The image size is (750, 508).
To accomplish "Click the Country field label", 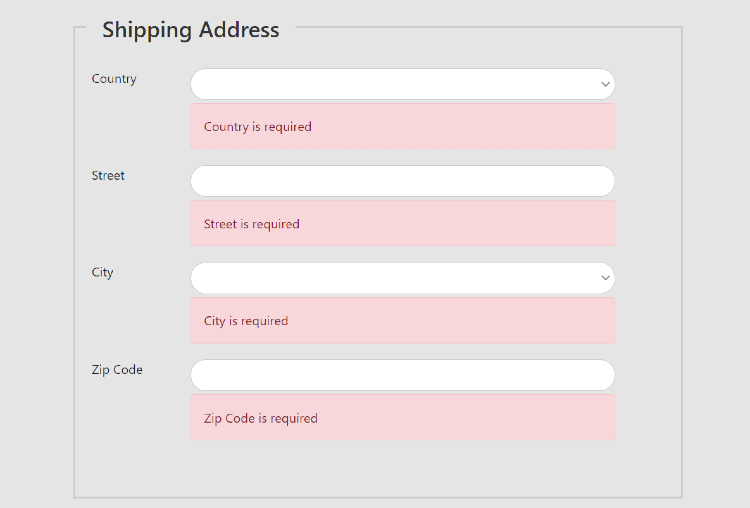I will pos(114,79).
